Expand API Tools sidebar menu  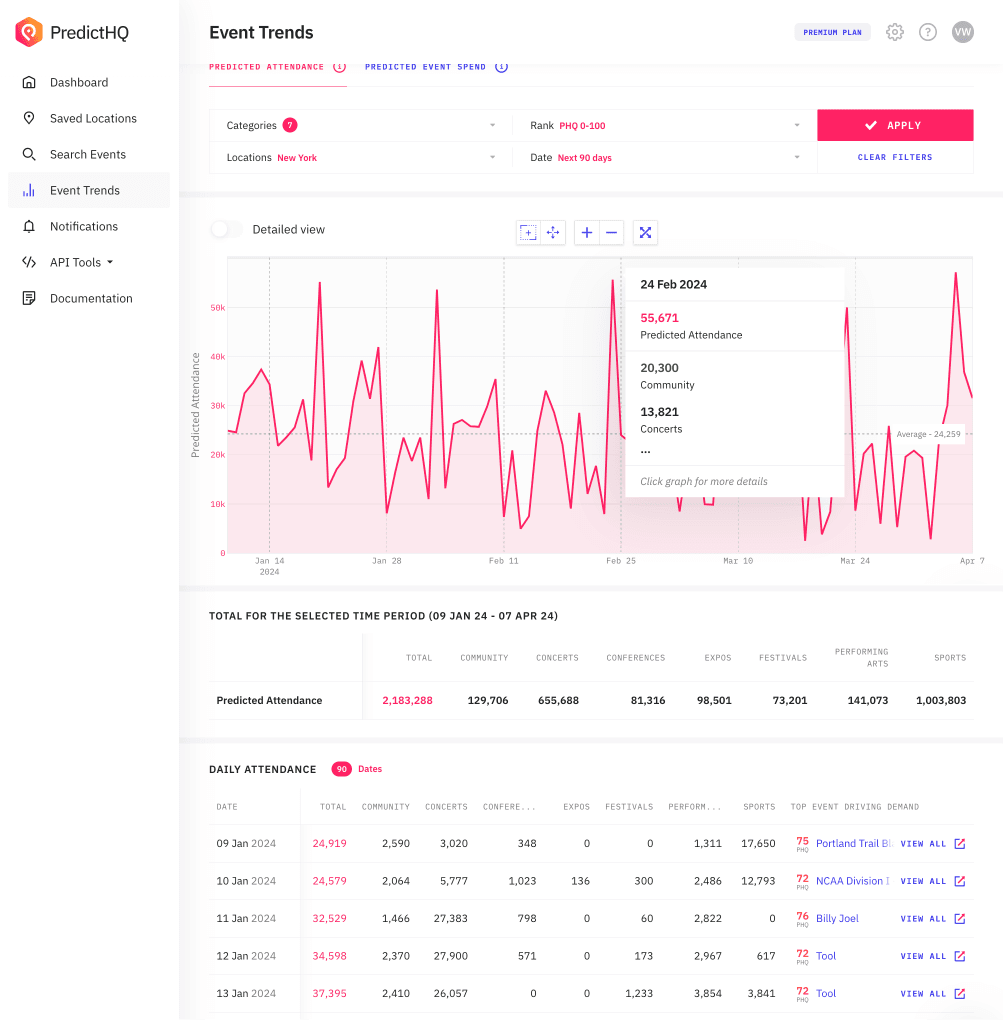[x=81, y=262]
